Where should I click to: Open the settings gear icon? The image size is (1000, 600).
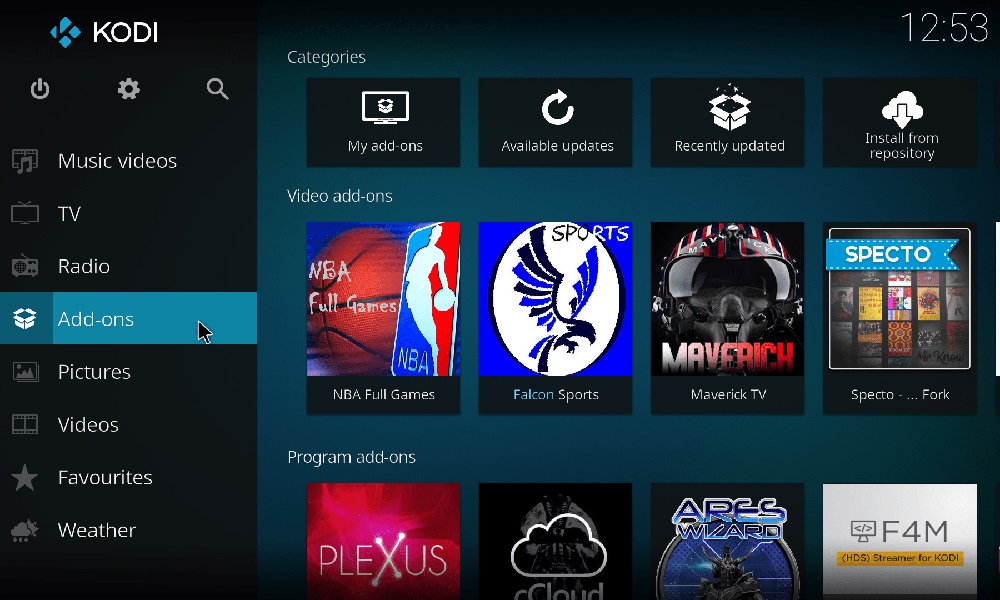(129, 89)
